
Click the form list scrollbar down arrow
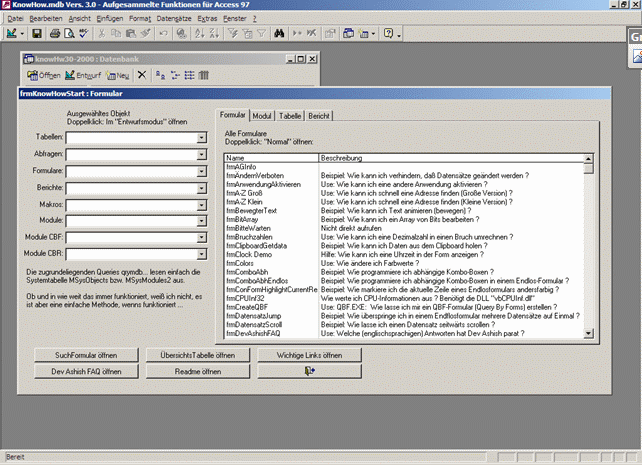[588, 333]
